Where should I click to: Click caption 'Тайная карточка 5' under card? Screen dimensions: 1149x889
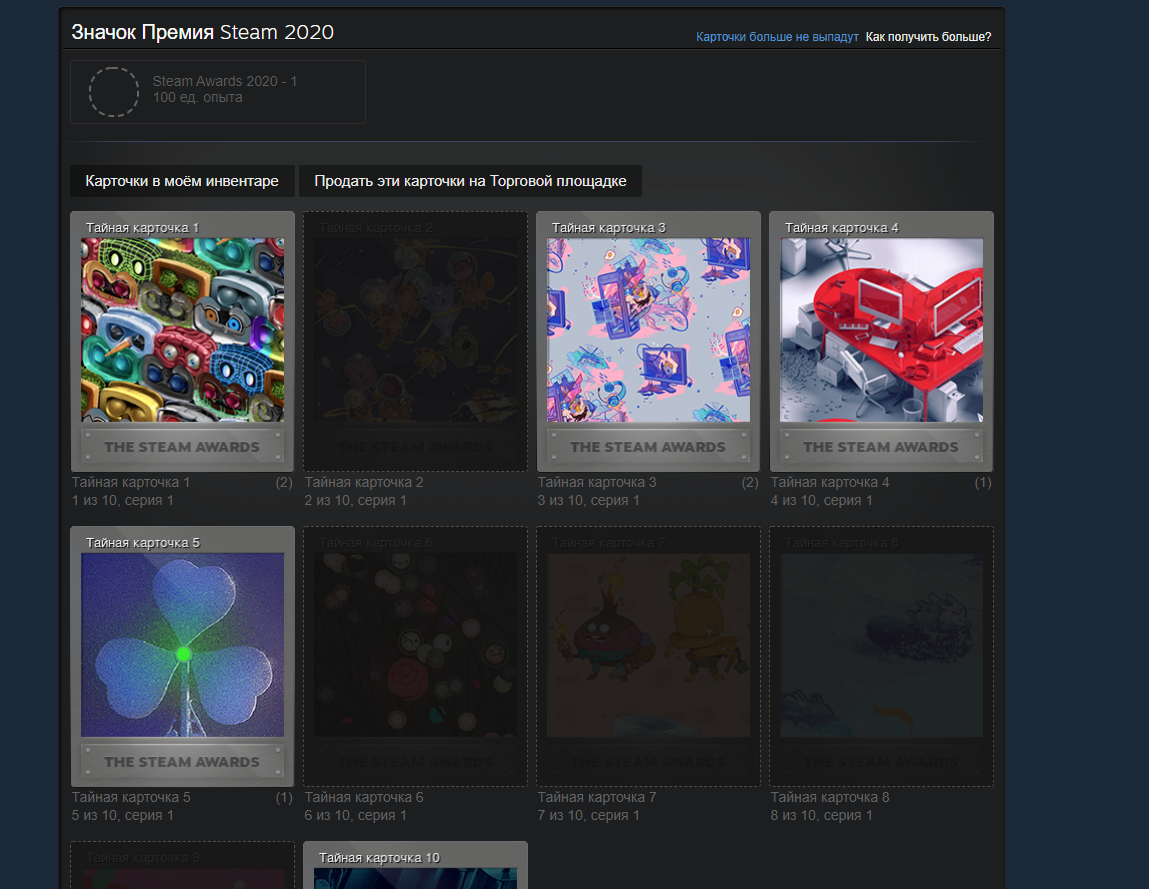[130, 797]
